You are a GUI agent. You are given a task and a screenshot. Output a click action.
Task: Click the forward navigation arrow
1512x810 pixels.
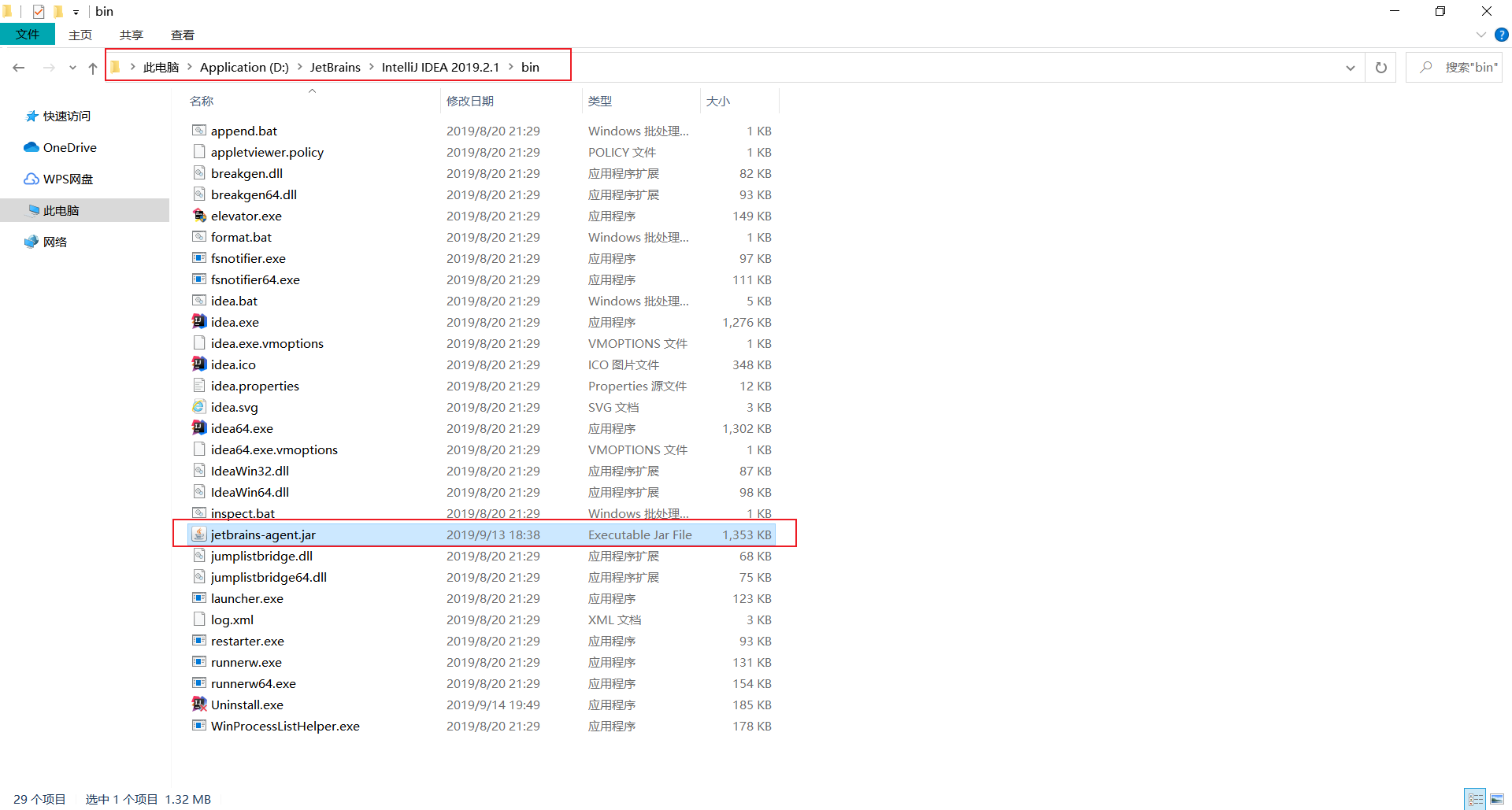tap(49, 68)
